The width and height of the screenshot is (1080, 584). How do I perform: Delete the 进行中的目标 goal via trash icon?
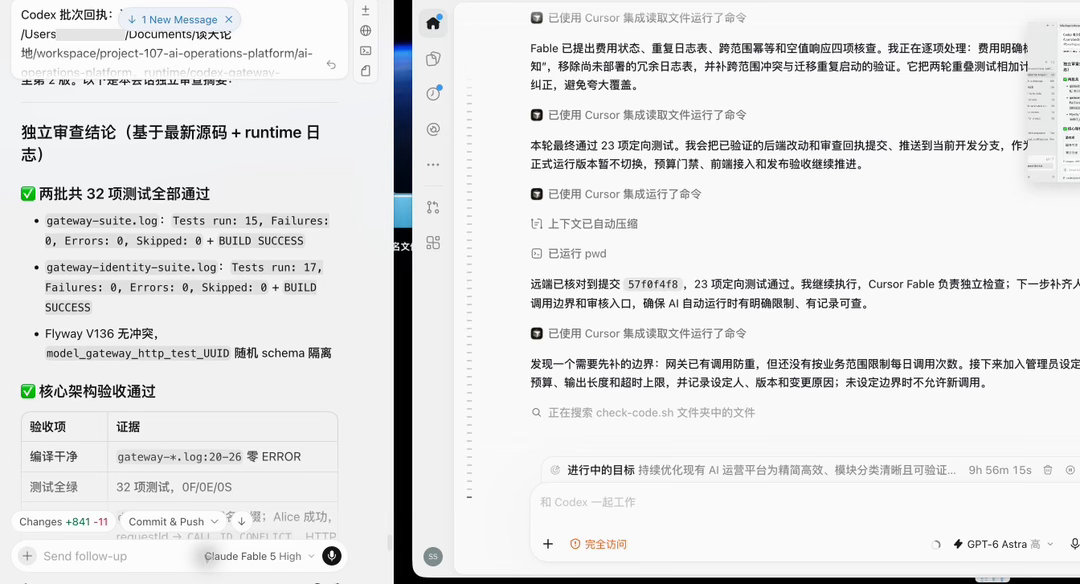click(1048, 470)
